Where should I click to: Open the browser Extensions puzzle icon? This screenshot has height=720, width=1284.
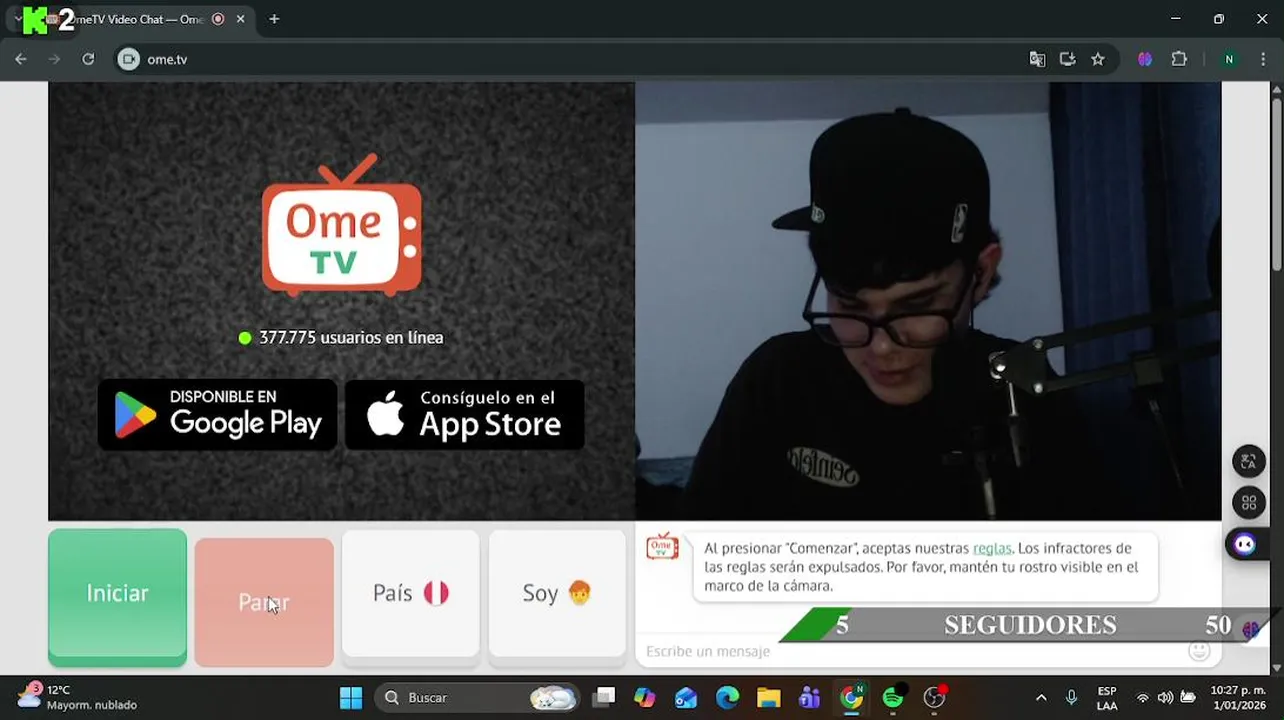[1179, 59]
